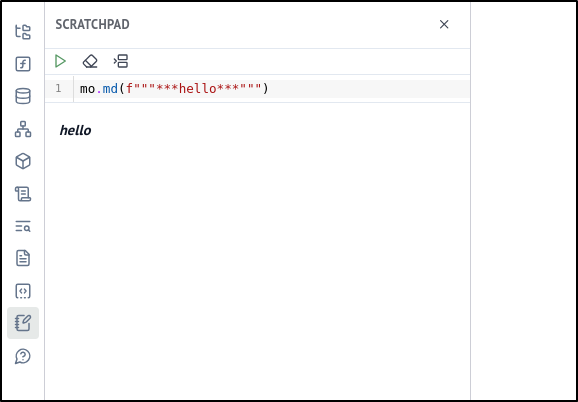Close the Scratchpad panel

coord(444,24)
